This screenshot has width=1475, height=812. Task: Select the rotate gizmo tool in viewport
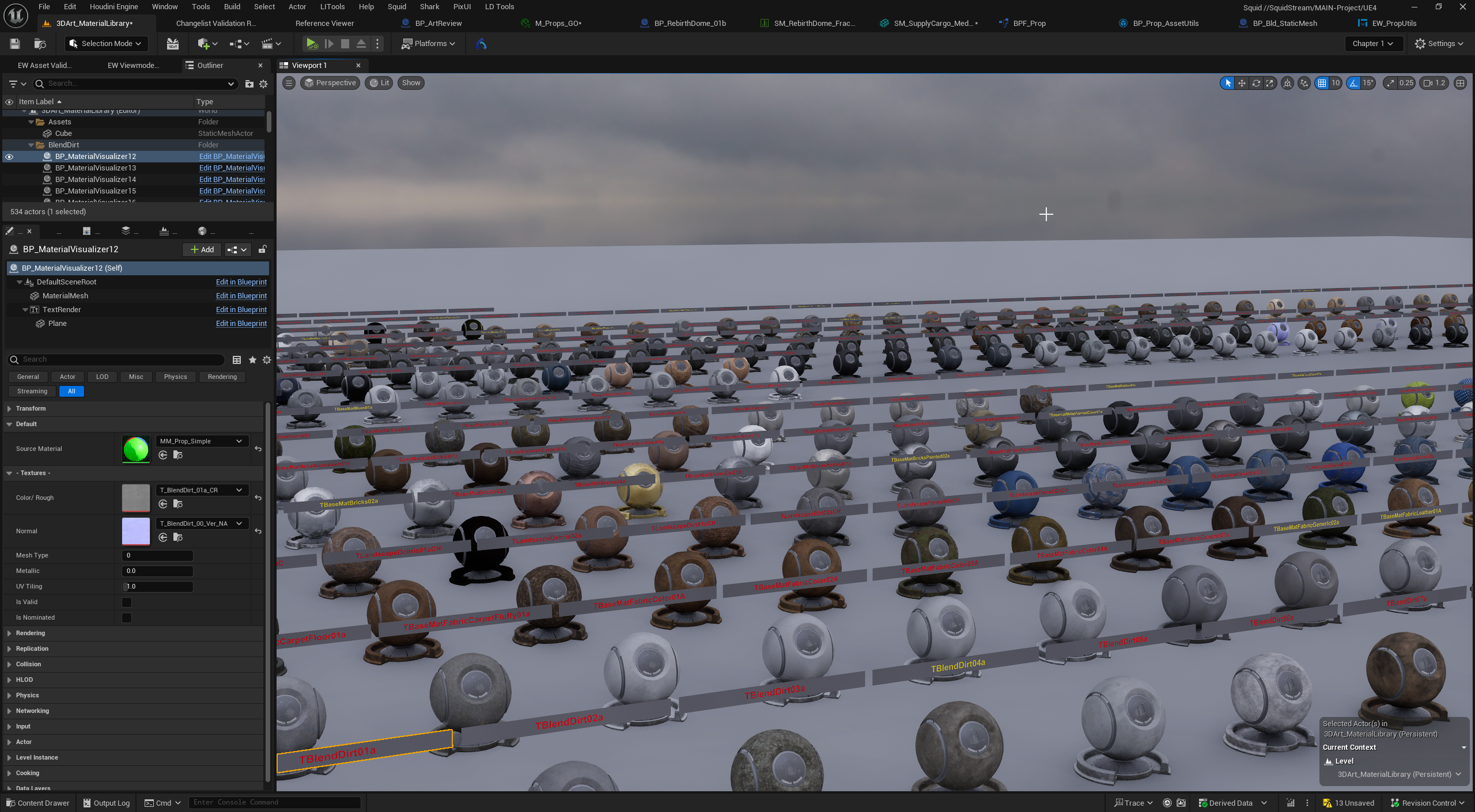click(1256, 83)
